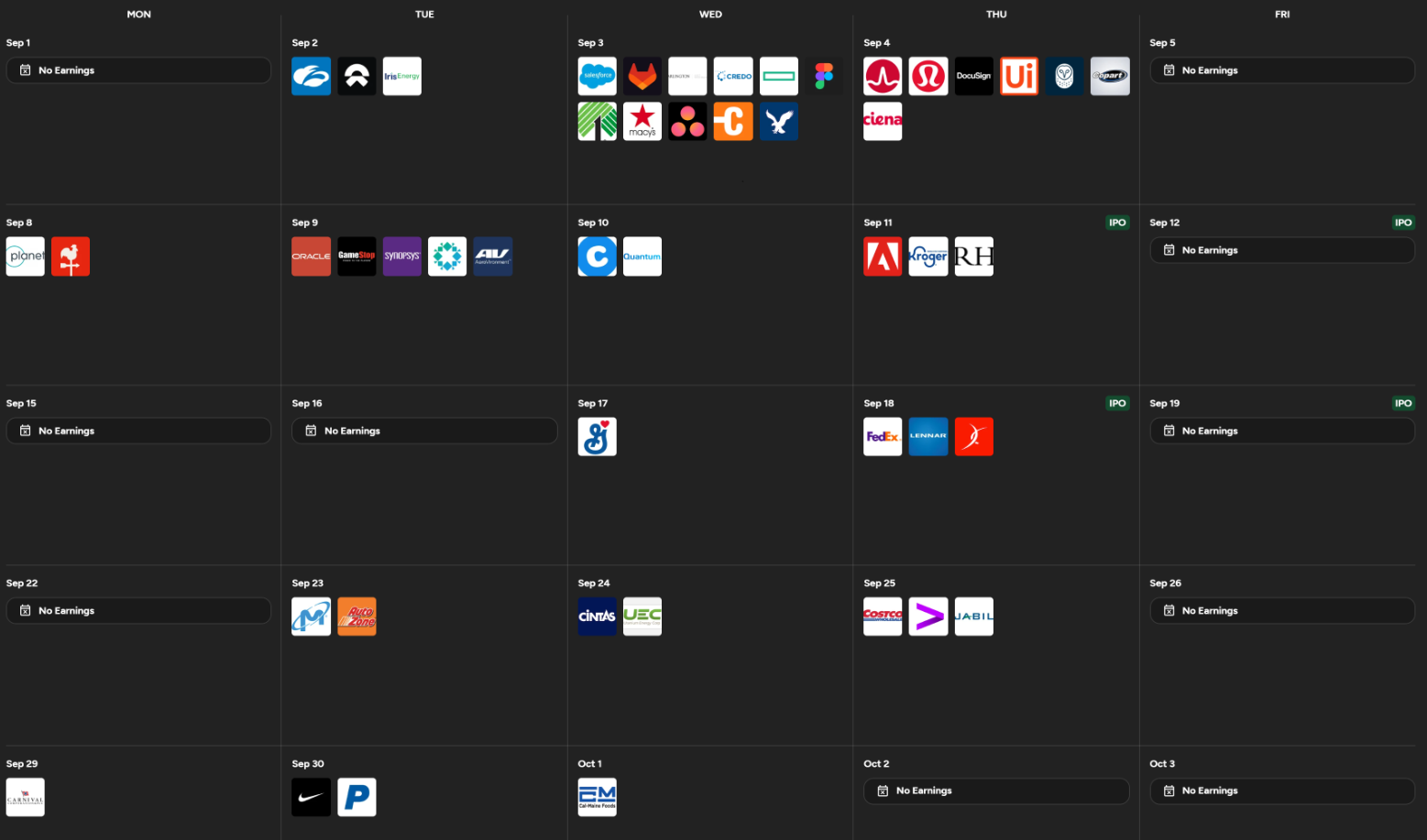Click the Salesforce logo on Sep 3
This screenshot has width=1427, height=840.
597,76
